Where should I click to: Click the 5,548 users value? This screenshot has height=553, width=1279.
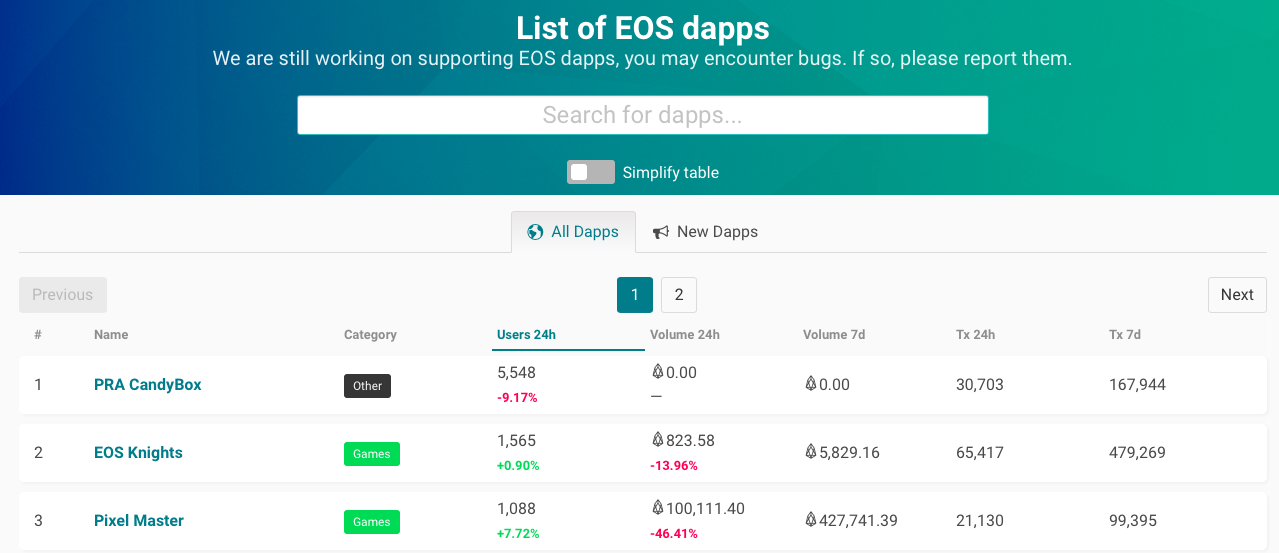coord(516,373)
